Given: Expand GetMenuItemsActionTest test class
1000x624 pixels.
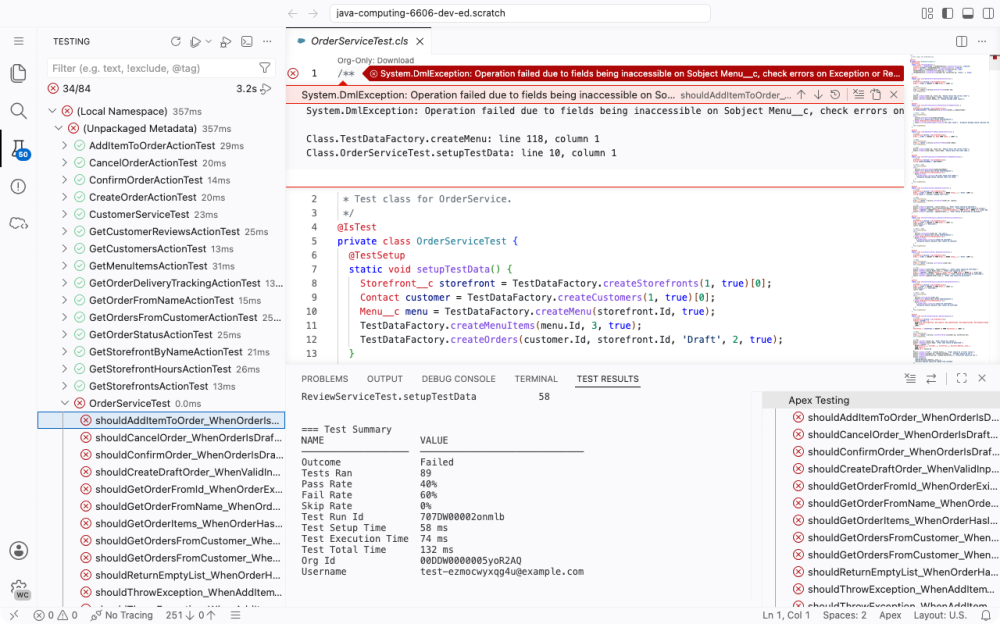Looking at the screenshot, I should coord(64,266).
